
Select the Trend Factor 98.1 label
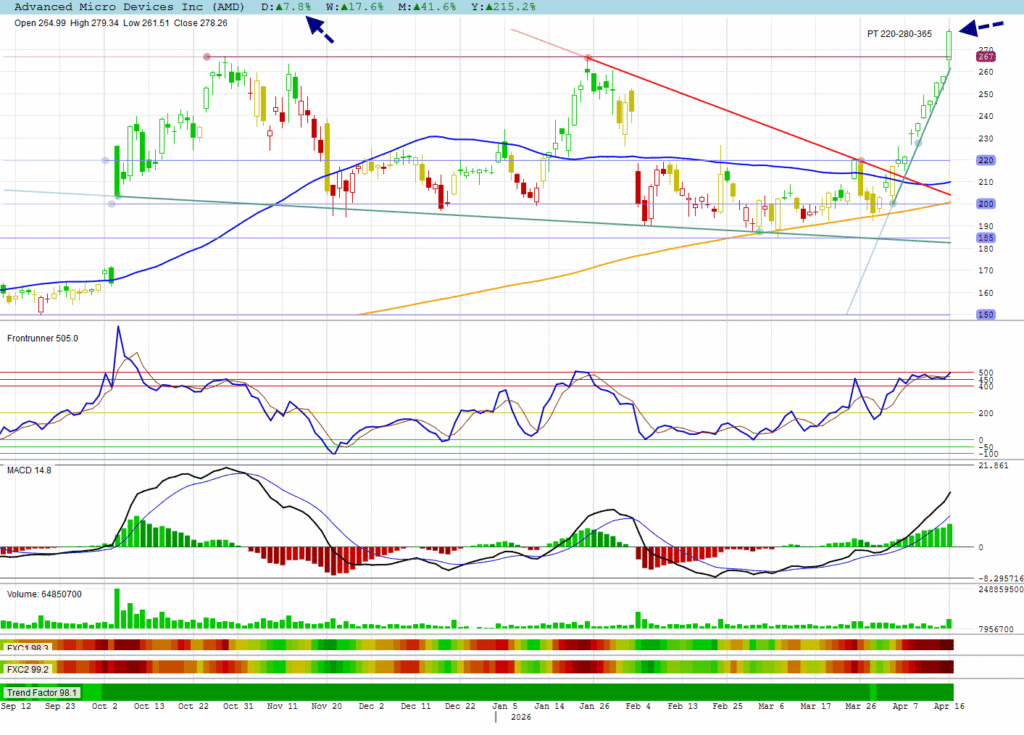(x=41, y=692)
